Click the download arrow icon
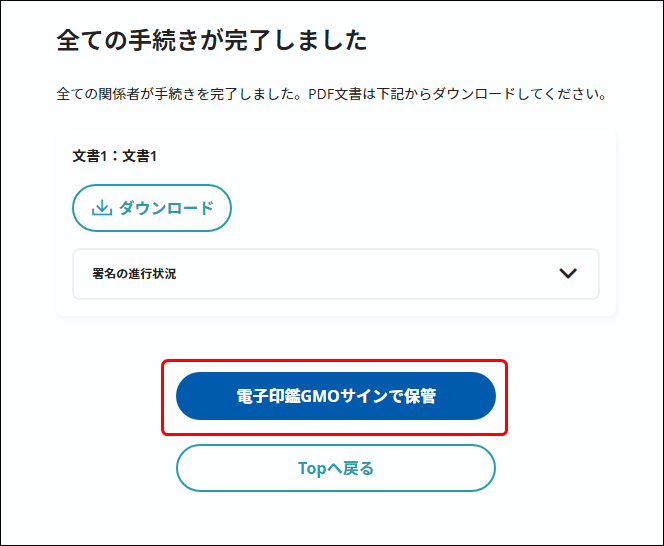This screenshot has height=546, width=664. (x=102, y=208)
